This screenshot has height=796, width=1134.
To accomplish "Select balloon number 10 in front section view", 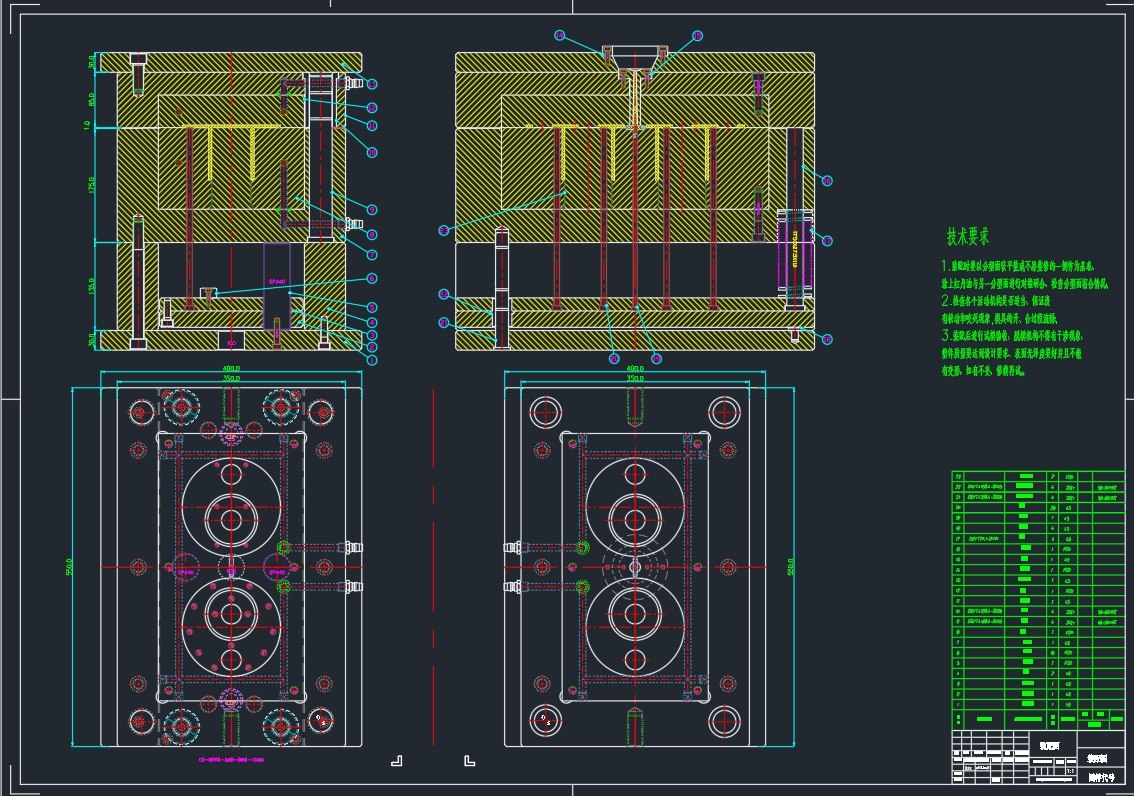I will tap(372, 152).
